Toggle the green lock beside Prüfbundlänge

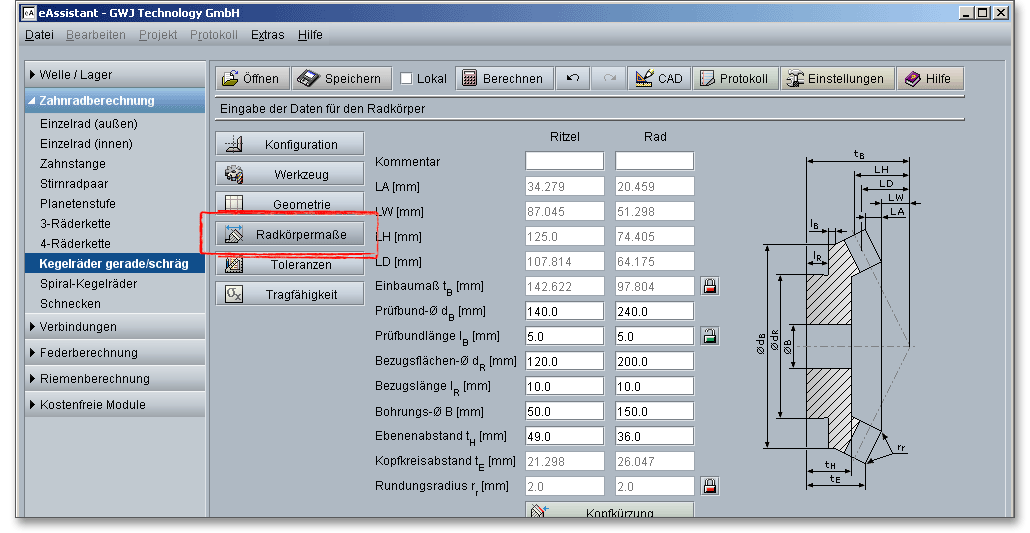coord(710,336)
